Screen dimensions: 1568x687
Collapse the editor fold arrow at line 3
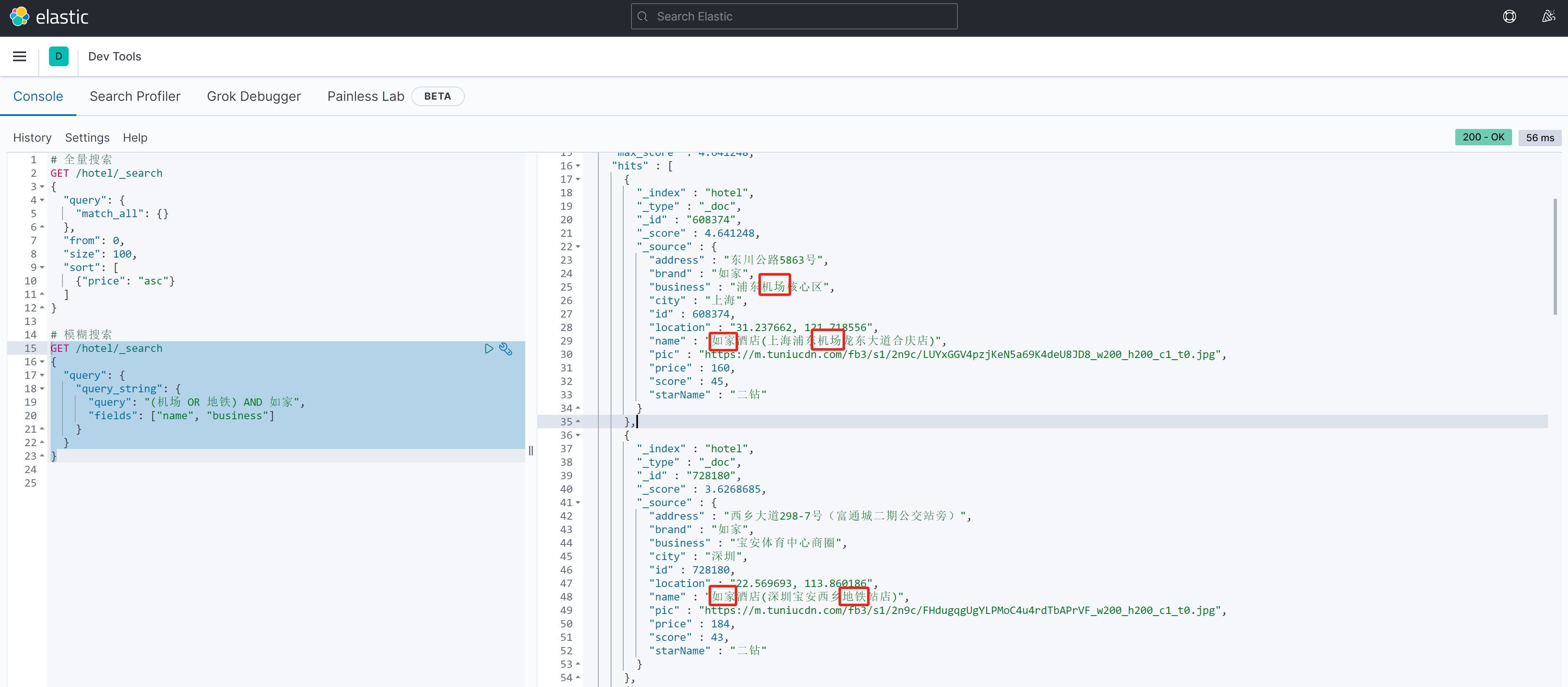click(42, 187)
